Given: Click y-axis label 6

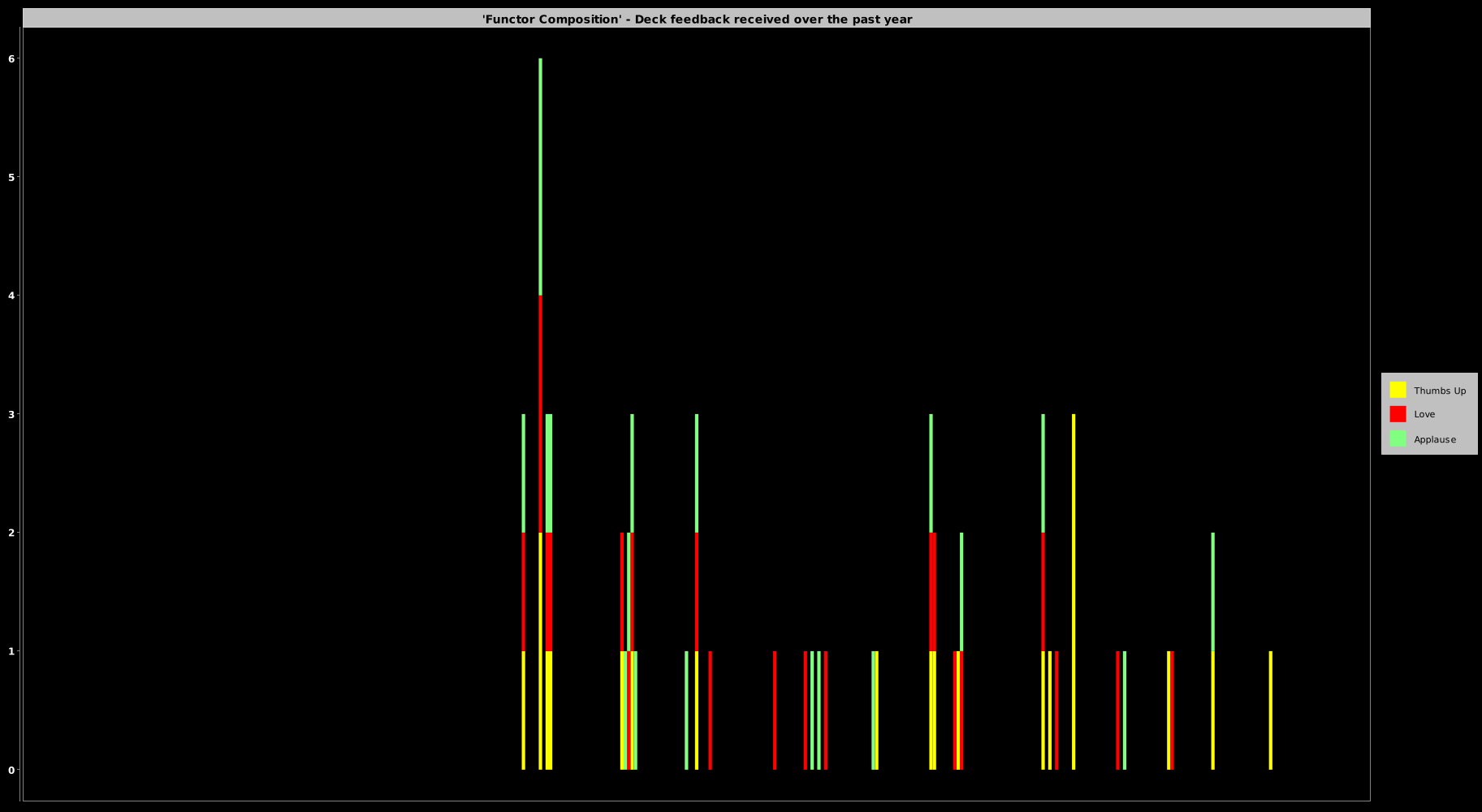Looking at the screenshot, I should [11, 58].
